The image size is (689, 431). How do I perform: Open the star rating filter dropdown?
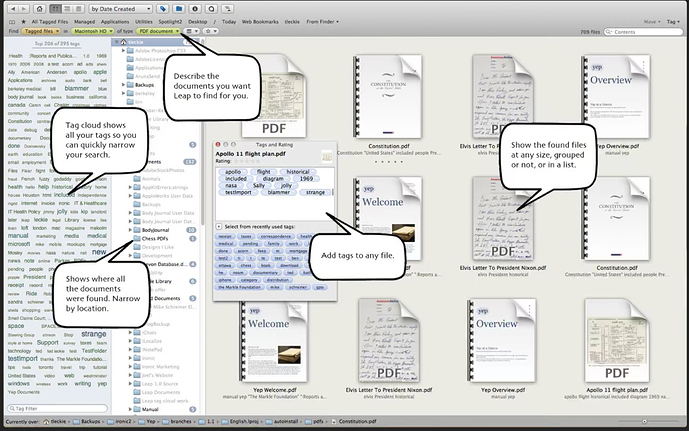(x=210, y=31)
